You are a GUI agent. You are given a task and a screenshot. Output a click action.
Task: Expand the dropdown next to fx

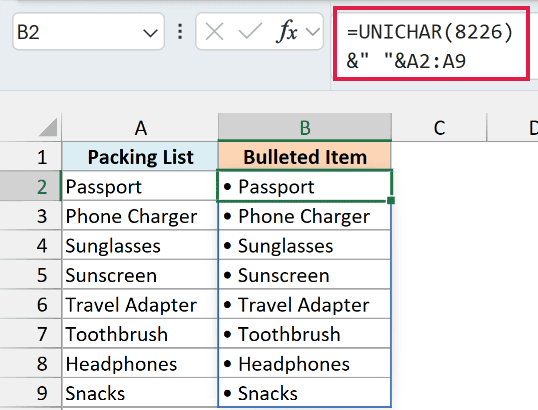(313, 32)
